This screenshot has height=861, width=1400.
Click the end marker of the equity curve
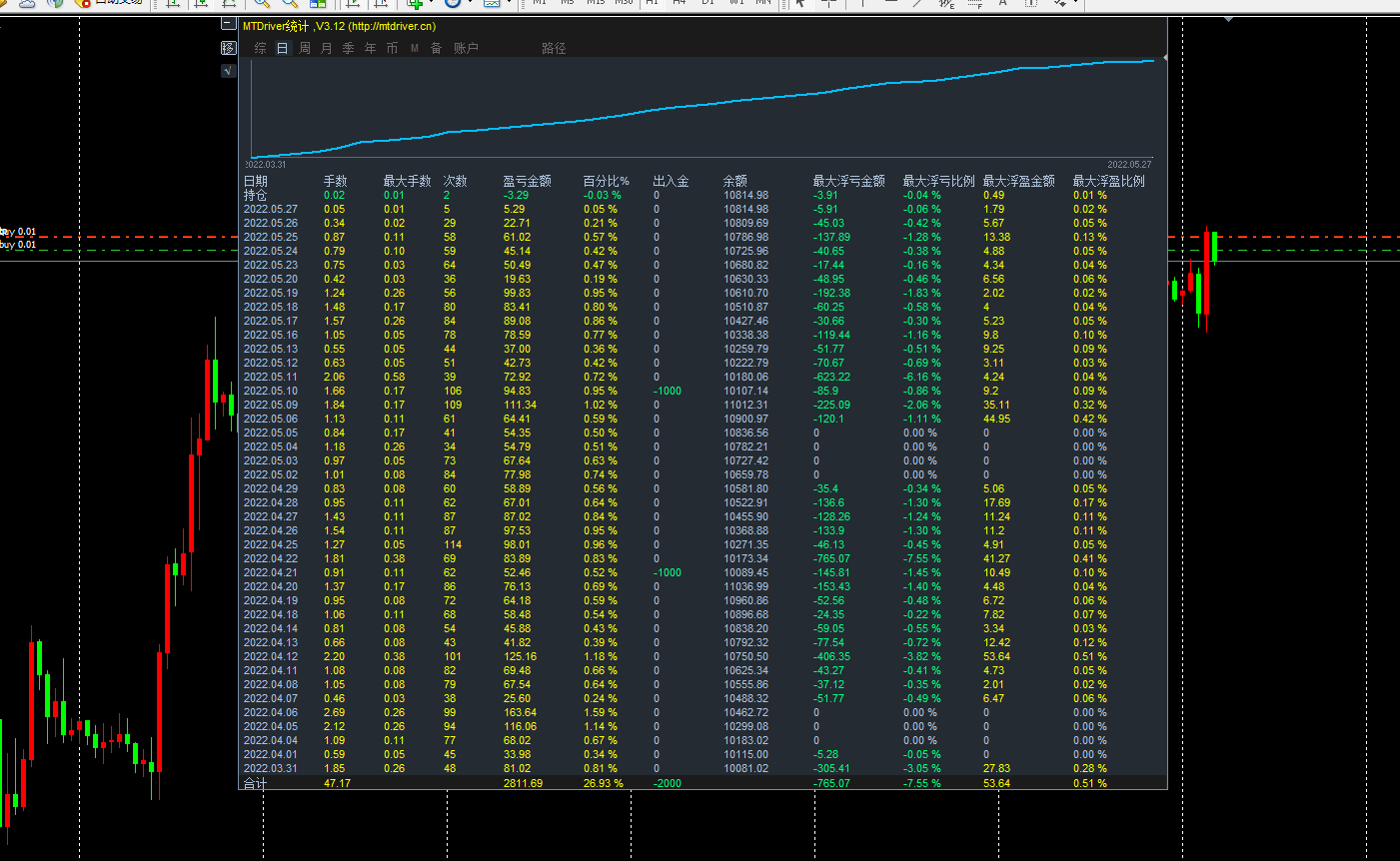pos(1163,59)
